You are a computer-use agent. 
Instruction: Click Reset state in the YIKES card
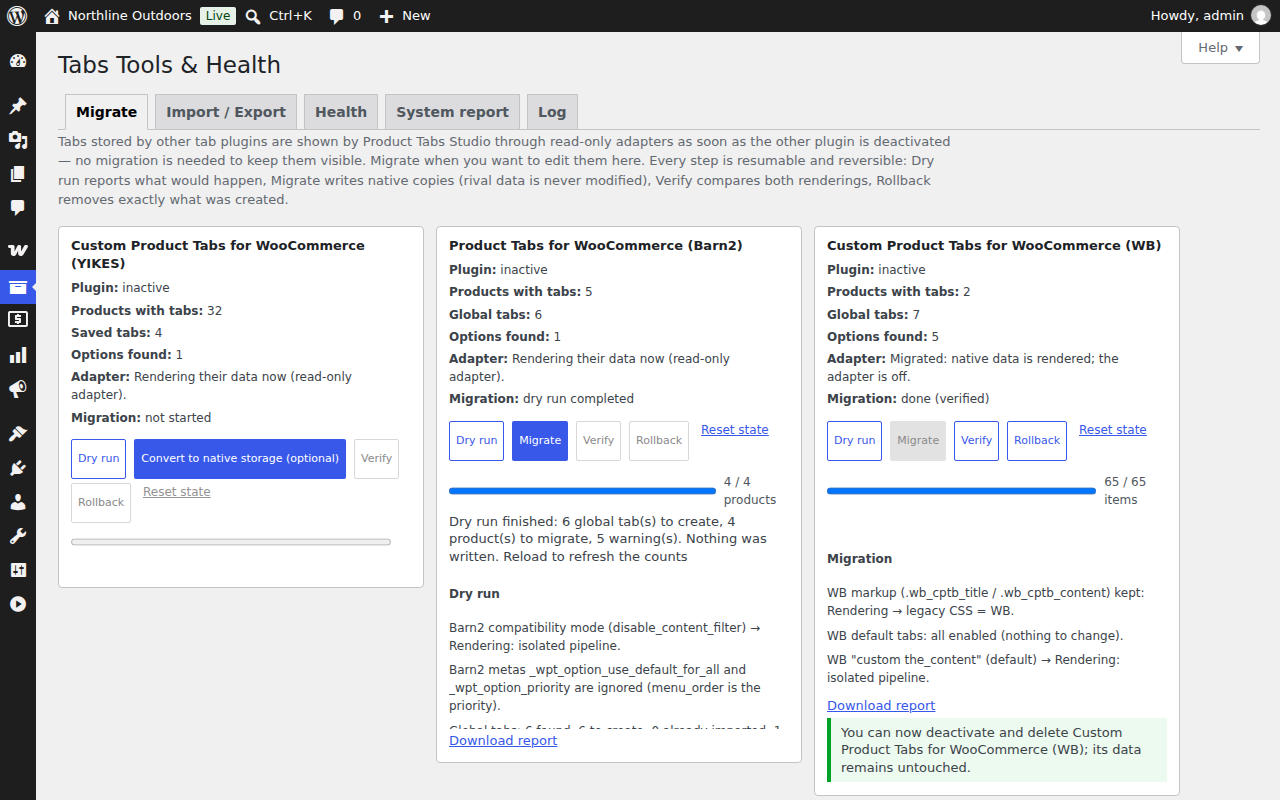point(177,492)
